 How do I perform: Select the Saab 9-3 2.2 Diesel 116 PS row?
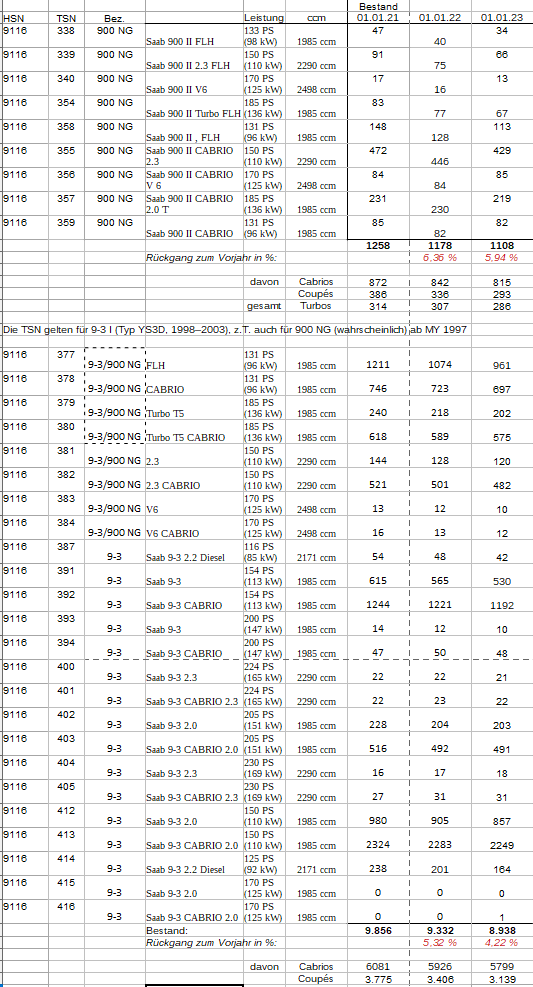point(267,551)
